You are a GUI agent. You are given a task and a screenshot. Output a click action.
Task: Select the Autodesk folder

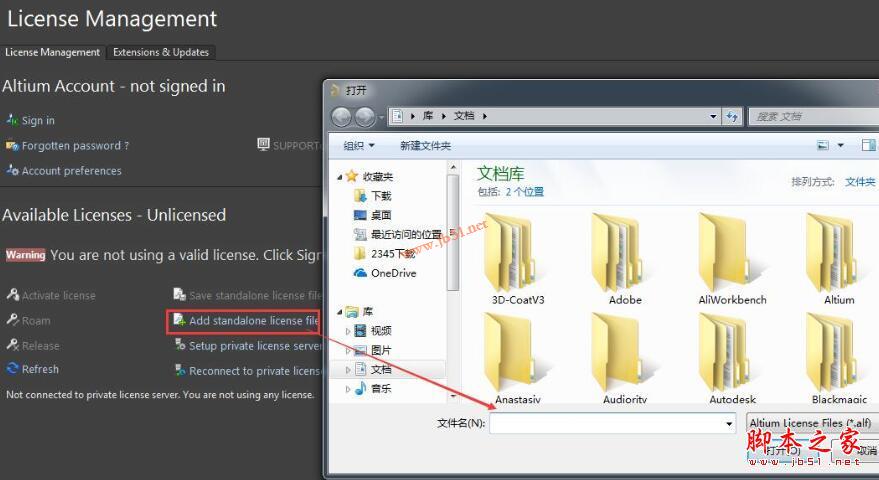(x=732, y=359)
